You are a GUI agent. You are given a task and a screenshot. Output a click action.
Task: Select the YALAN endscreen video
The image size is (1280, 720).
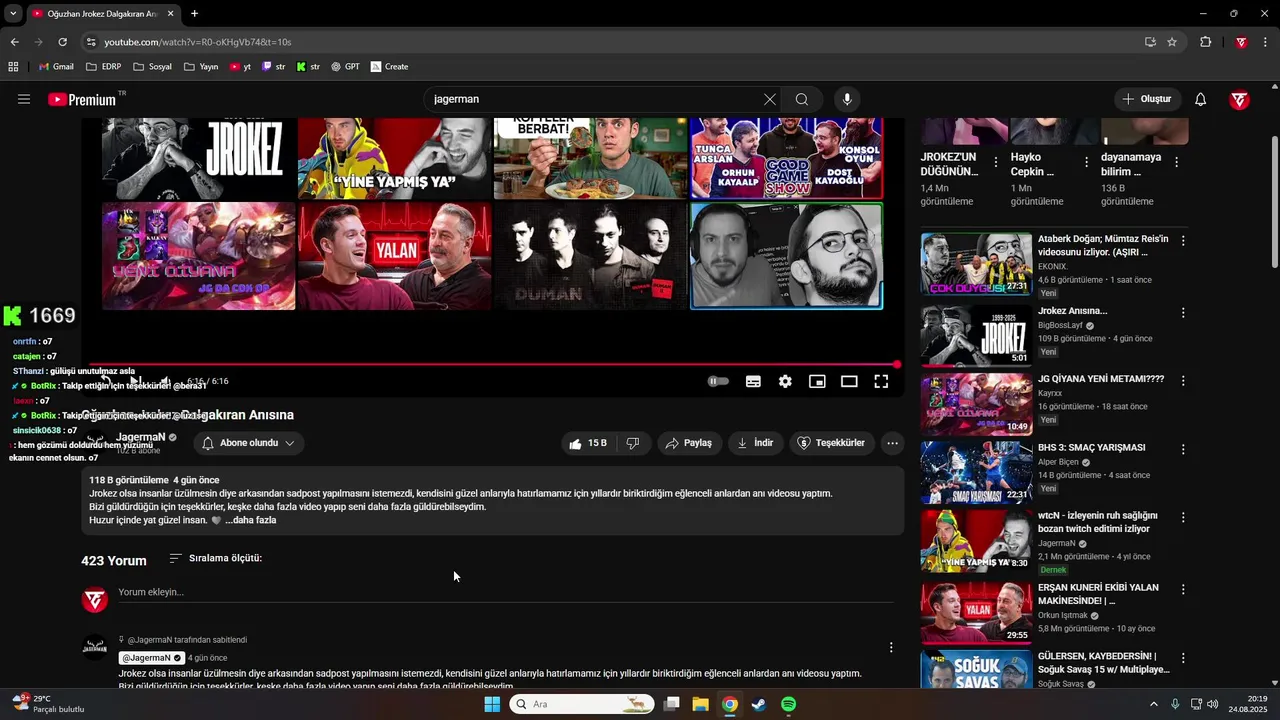pyautogui.click(x=394, y=256)
